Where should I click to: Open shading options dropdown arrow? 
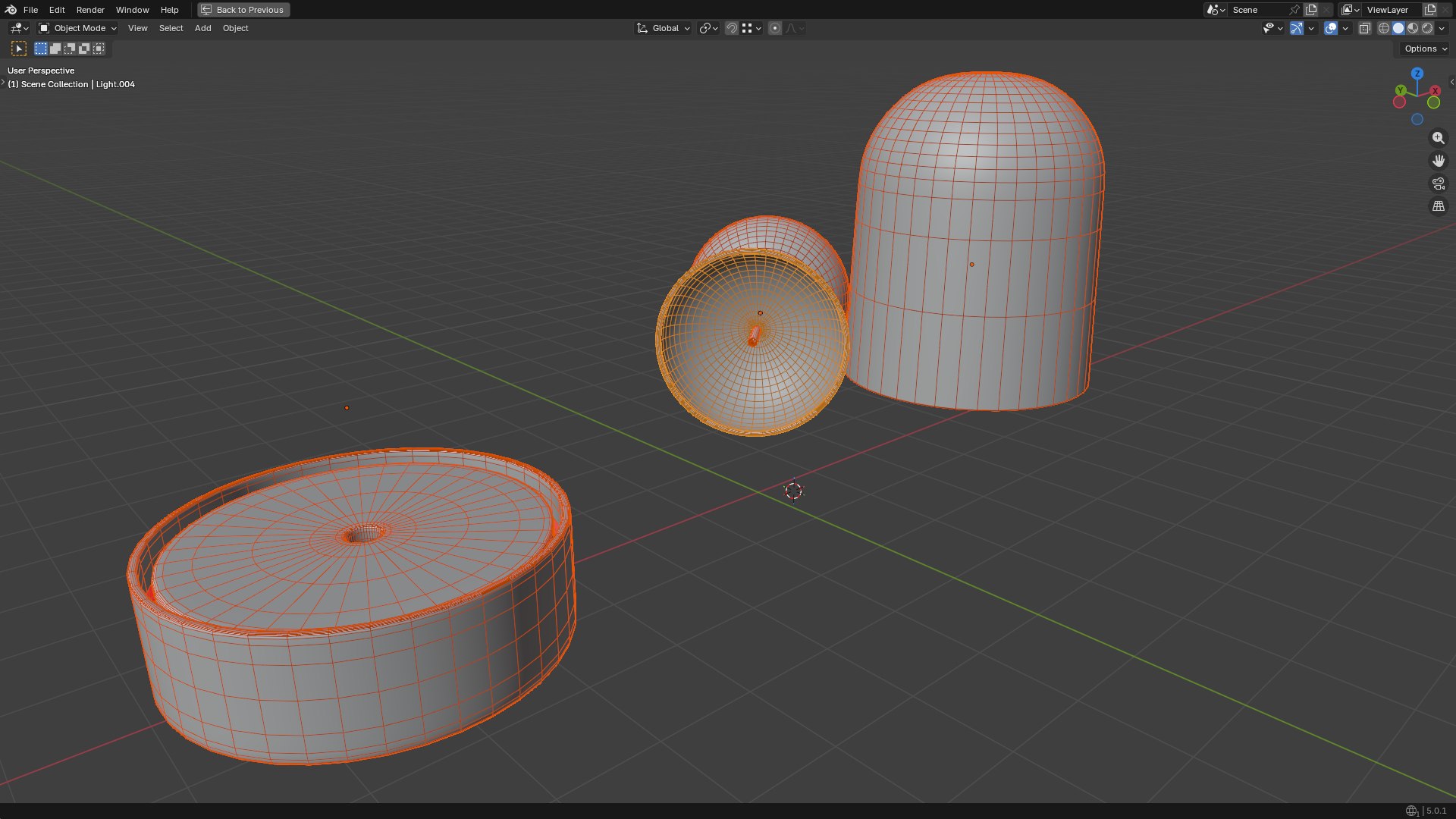1442,28
